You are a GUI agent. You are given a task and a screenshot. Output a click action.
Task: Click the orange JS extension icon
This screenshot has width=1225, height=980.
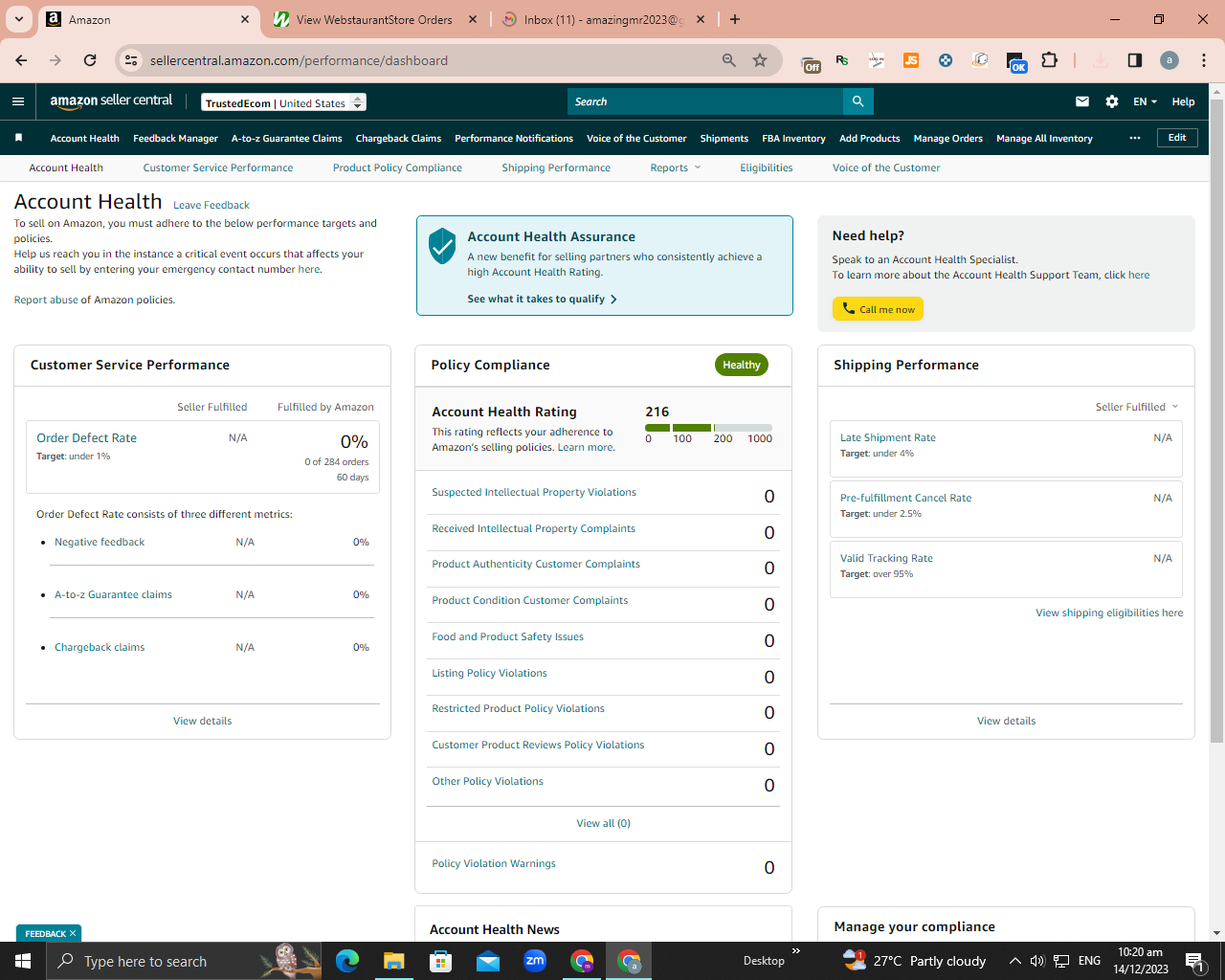[x=911, y=60]
